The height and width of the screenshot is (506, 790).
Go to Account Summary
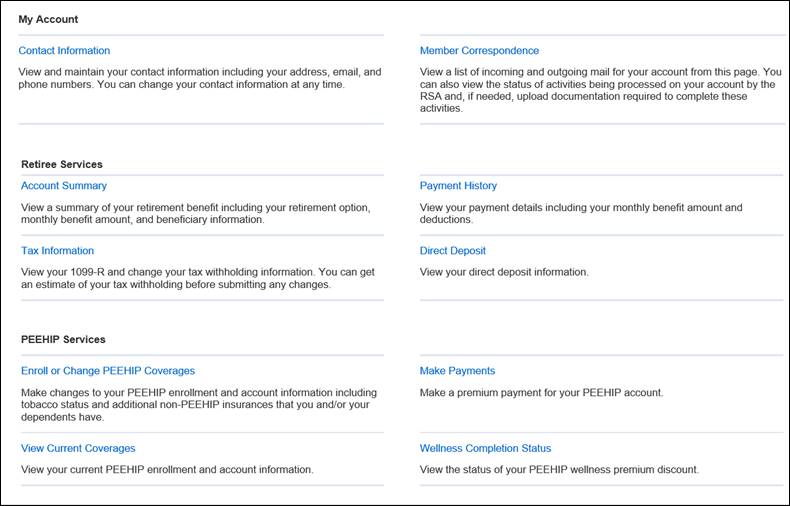(x=64, y=185)
